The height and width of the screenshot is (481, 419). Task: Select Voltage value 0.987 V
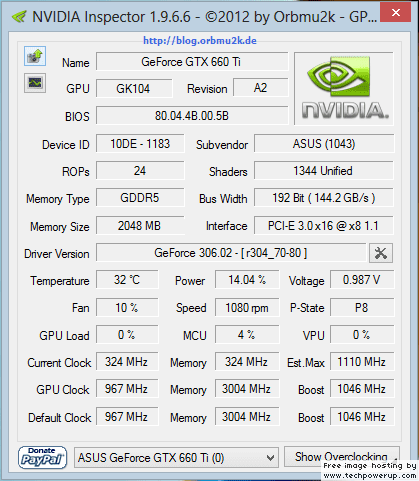[362, 280]
